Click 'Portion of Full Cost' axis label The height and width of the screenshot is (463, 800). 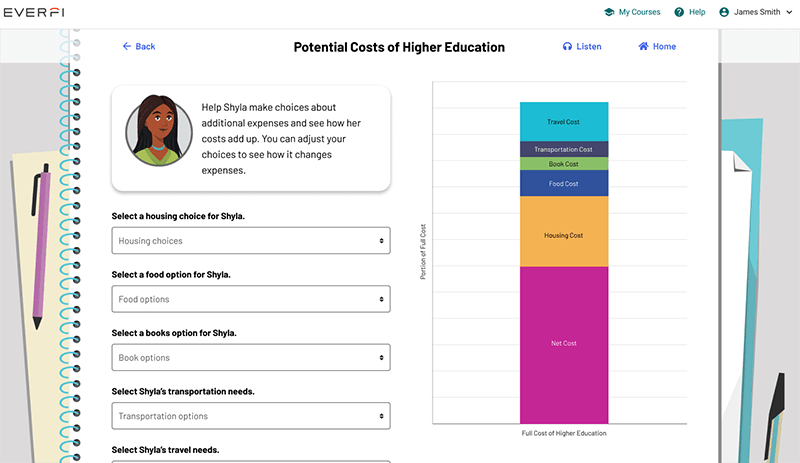coord(423,252)
